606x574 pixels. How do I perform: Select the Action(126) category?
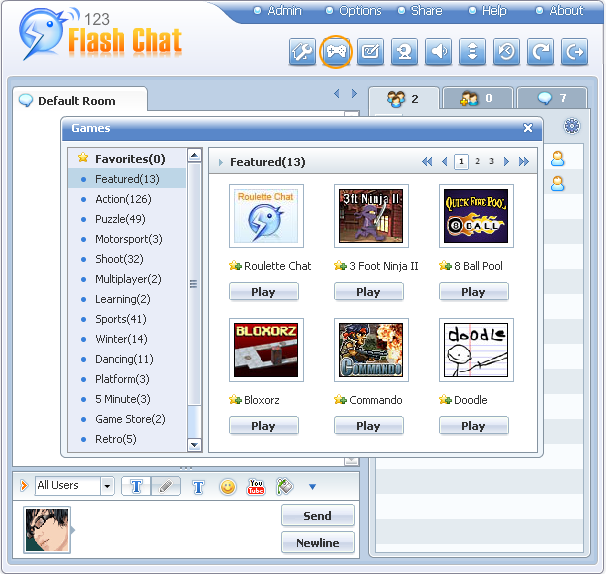coord(127,199)
